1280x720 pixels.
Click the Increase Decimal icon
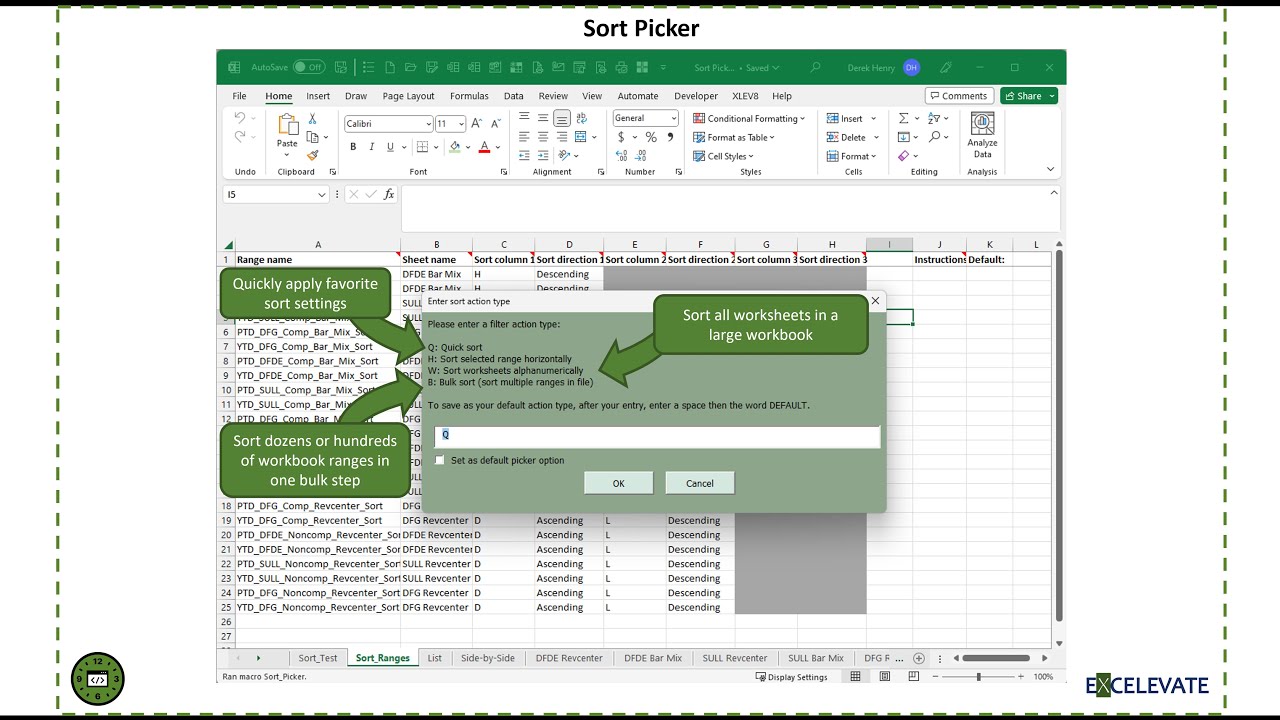coord(622,155)
